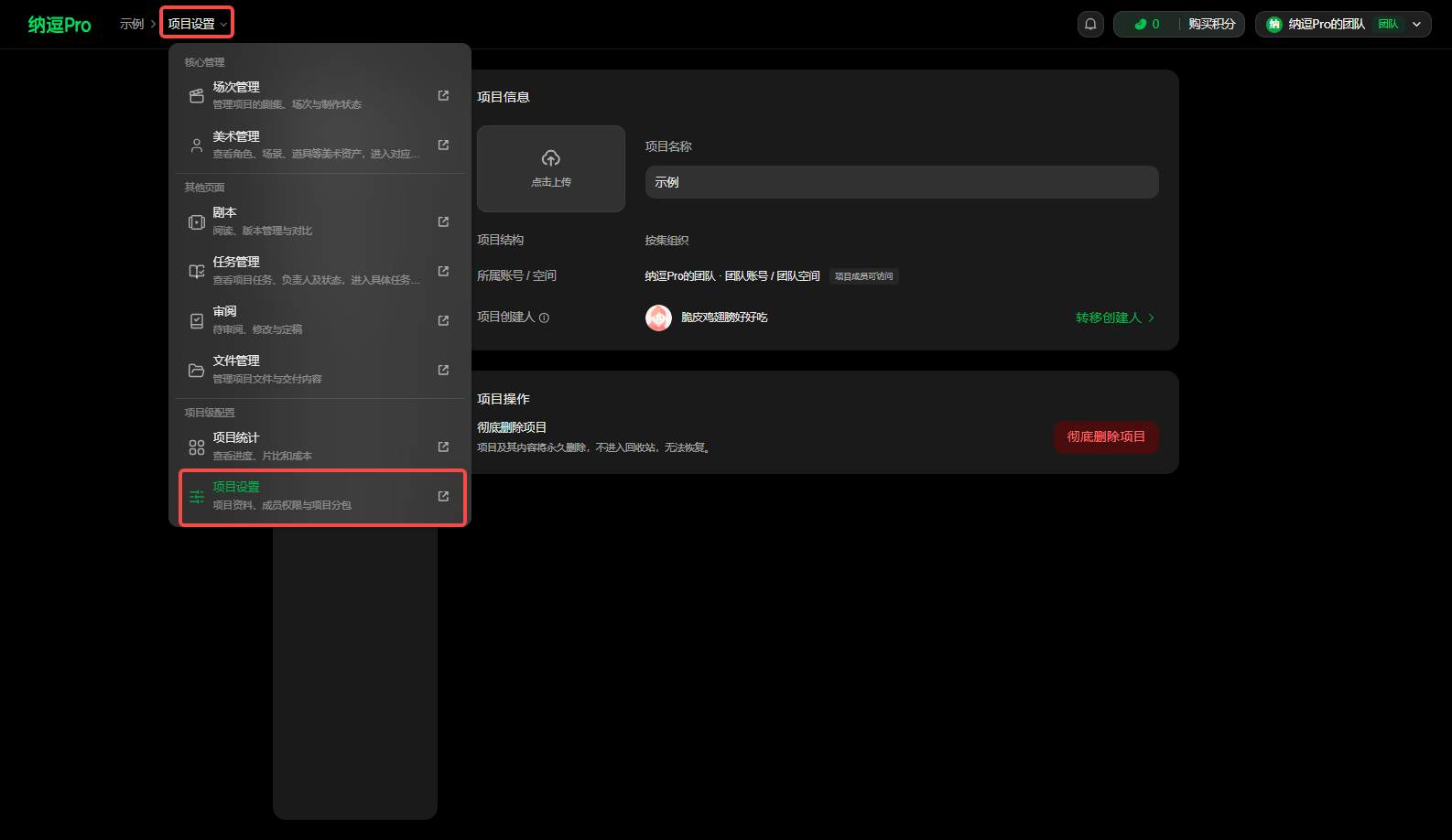Click the 纳逗Pro logo
The height and width of the screenshot is (840, 1452).
pos(60,25)
